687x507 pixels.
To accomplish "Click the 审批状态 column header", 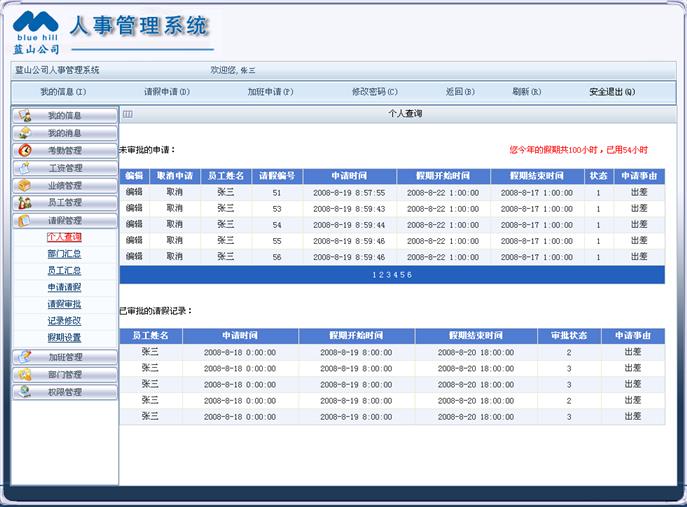I will (x=569, y=336).
